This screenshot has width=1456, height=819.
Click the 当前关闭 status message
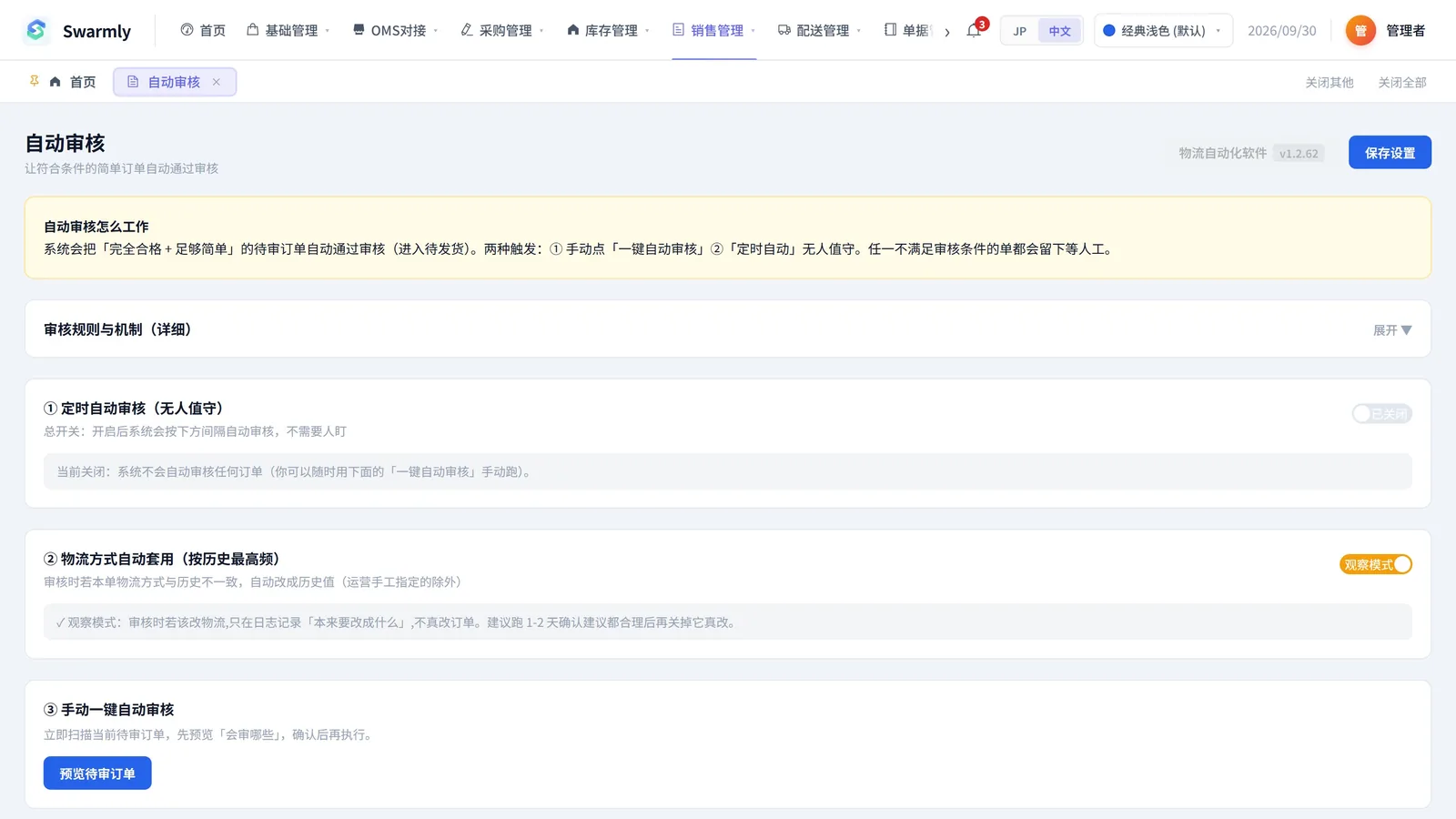728,472
